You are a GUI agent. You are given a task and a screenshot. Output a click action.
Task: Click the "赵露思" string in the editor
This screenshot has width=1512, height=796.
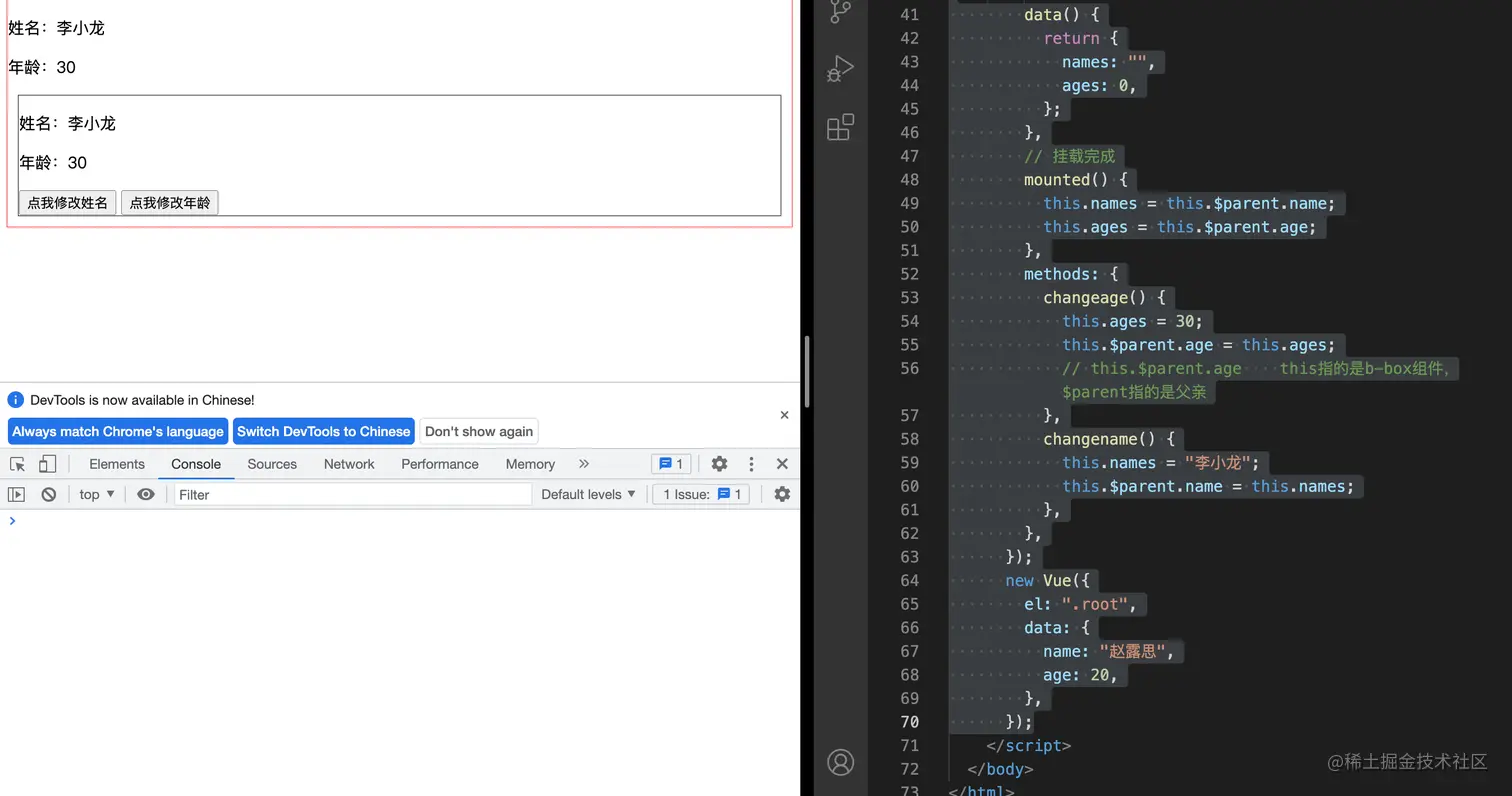click(x=1132, y=652)
